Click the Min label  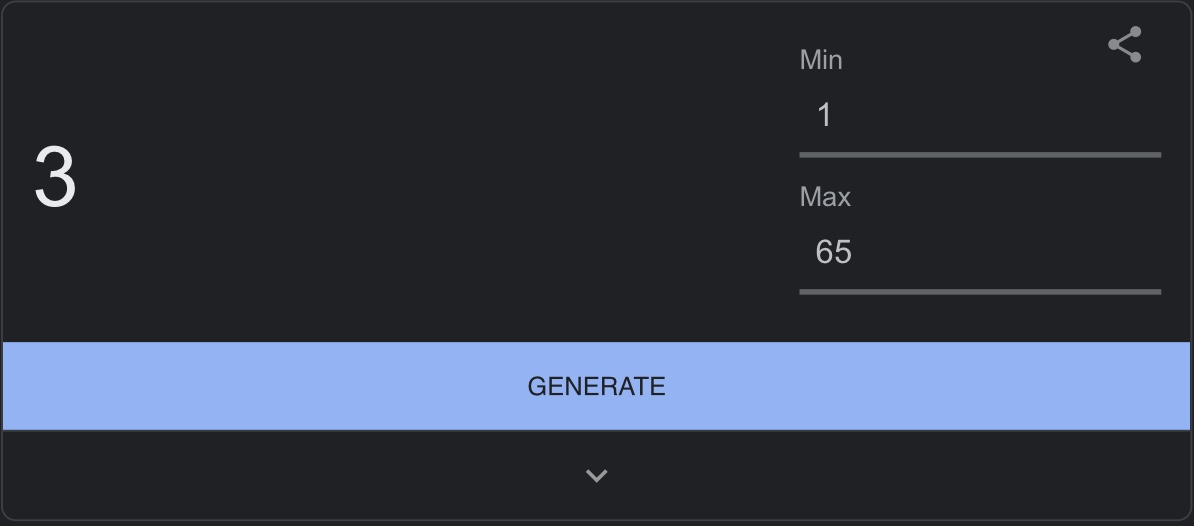click(x=821, y=60)
